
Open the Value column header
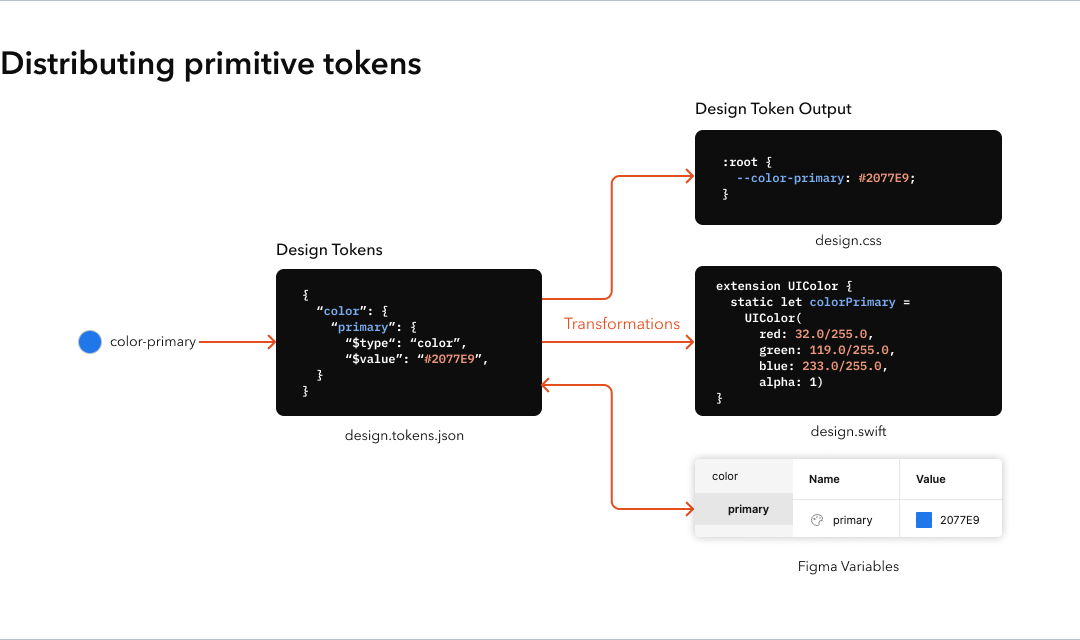[x=929, y=479]
